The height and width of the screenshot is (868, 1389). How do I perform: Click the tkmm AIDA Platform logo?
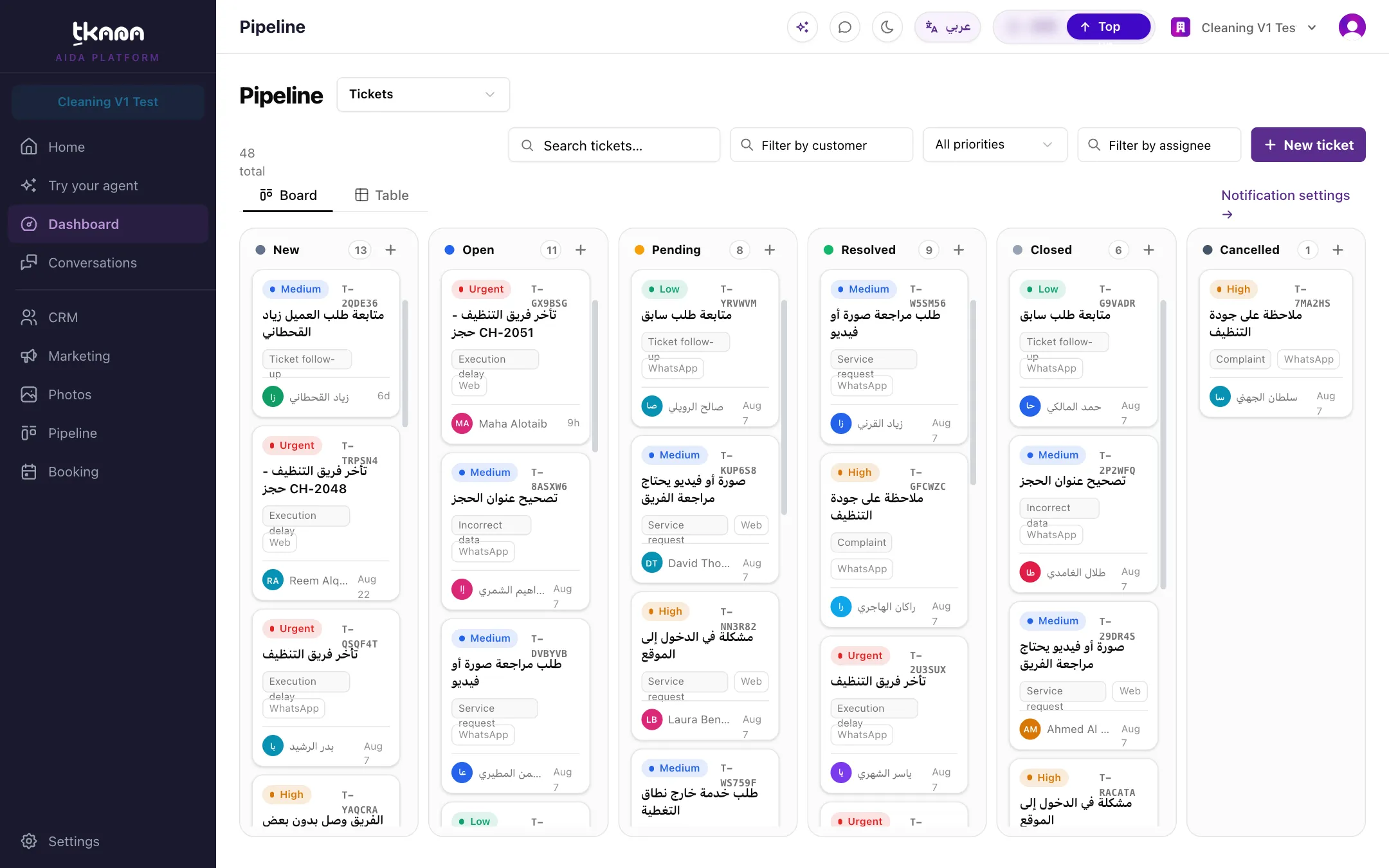tap(108, 41)
